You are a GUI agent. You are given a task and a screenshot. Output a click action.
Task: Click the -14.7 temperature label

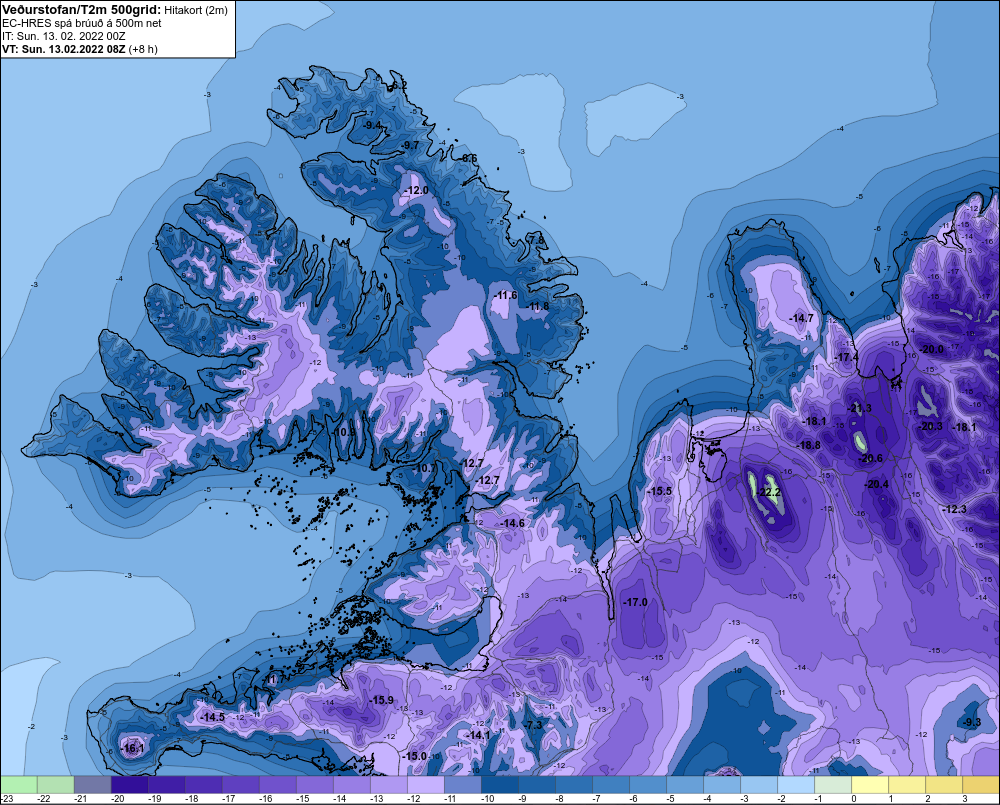point(801,318)
